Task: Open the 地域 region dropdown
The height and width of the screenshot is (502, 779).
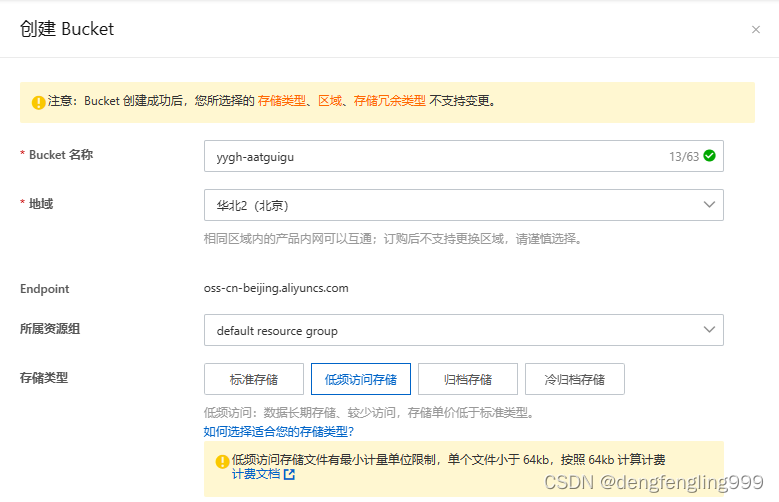Action: pos(464,205)
